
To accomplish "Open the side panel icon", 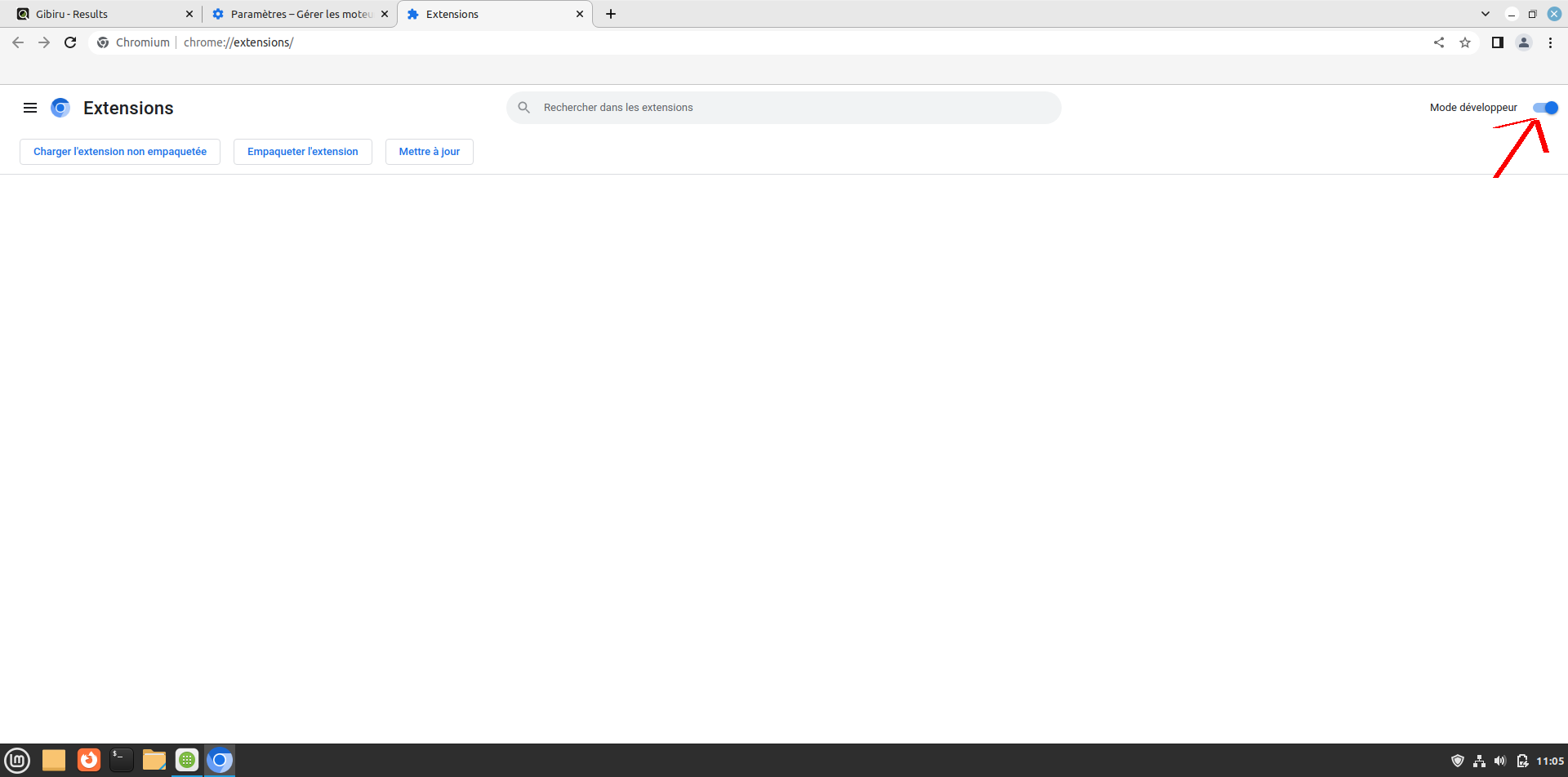I will pyautogui.click(x=1497, y=42).
